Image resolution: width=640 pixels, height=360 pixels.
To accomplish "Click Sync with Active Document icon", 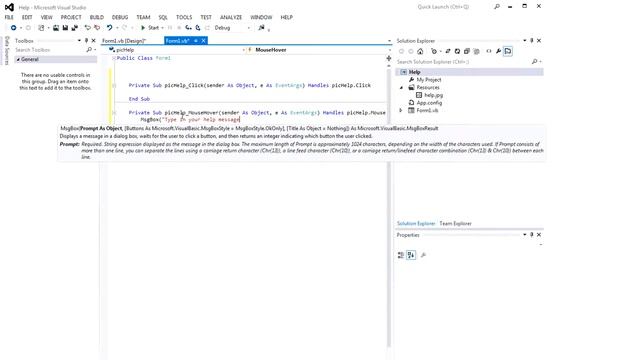I will pos(448,51).
